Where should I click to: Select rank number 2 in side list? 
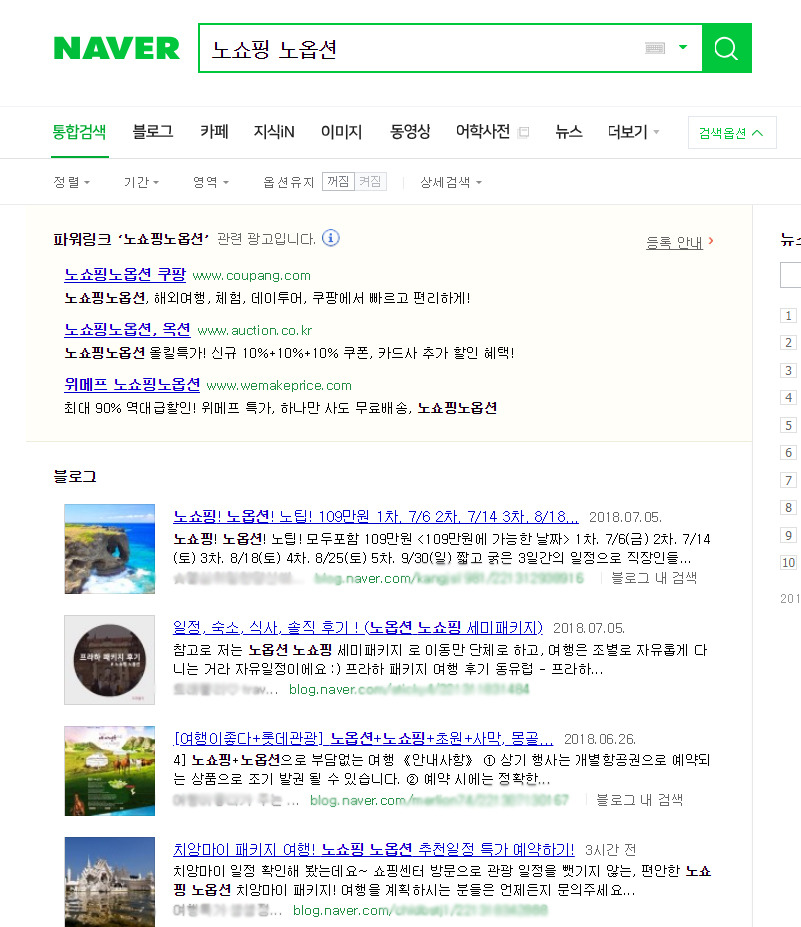[x=788, y=343]
